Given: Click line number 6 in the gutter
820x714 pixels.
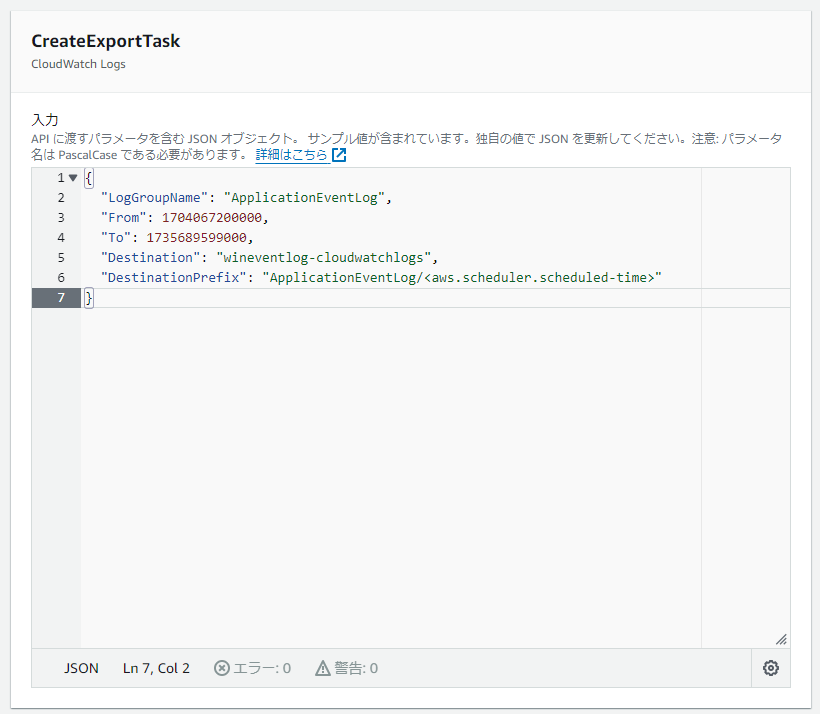Looking at the screenshot, I should pos(61,277).
